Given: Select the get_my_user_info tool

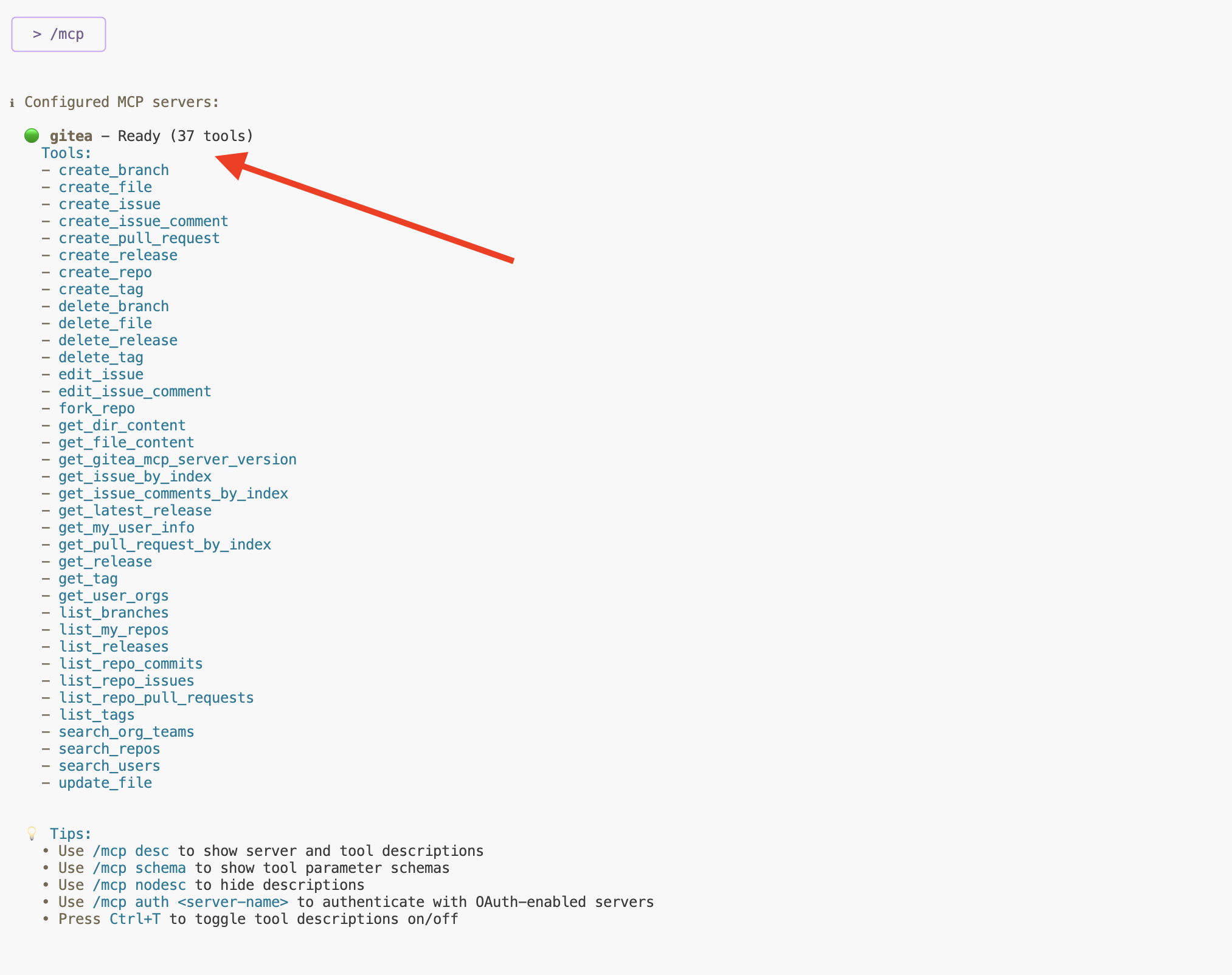Looking at the screenshot, I should click(126, 528).
